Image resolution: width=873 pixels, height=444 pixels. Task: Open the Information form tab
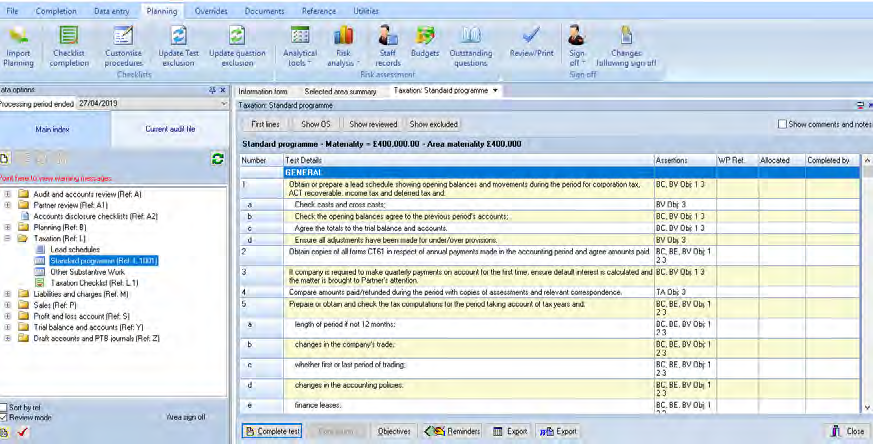(x=263, y=91)
